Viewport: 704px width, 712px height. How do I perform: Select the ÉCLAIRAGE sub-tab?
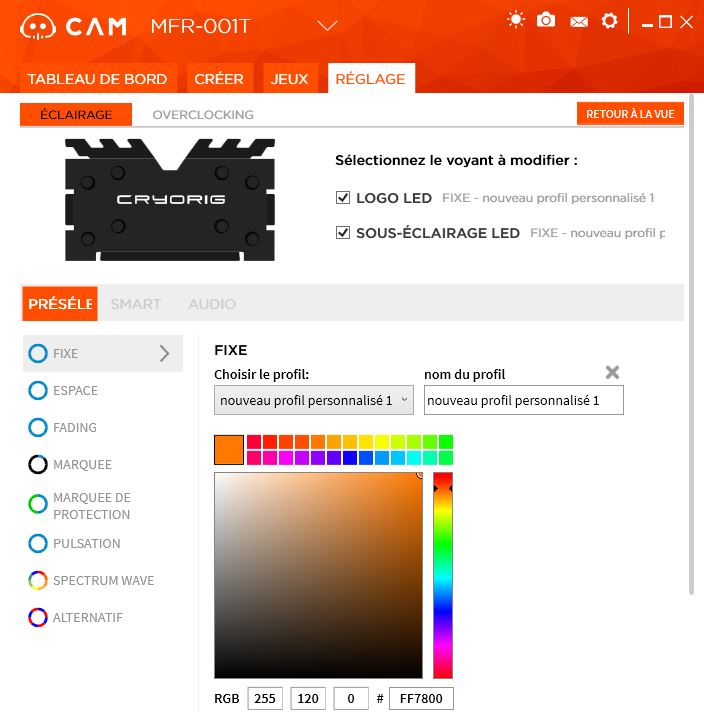click(x=76, y=114)
